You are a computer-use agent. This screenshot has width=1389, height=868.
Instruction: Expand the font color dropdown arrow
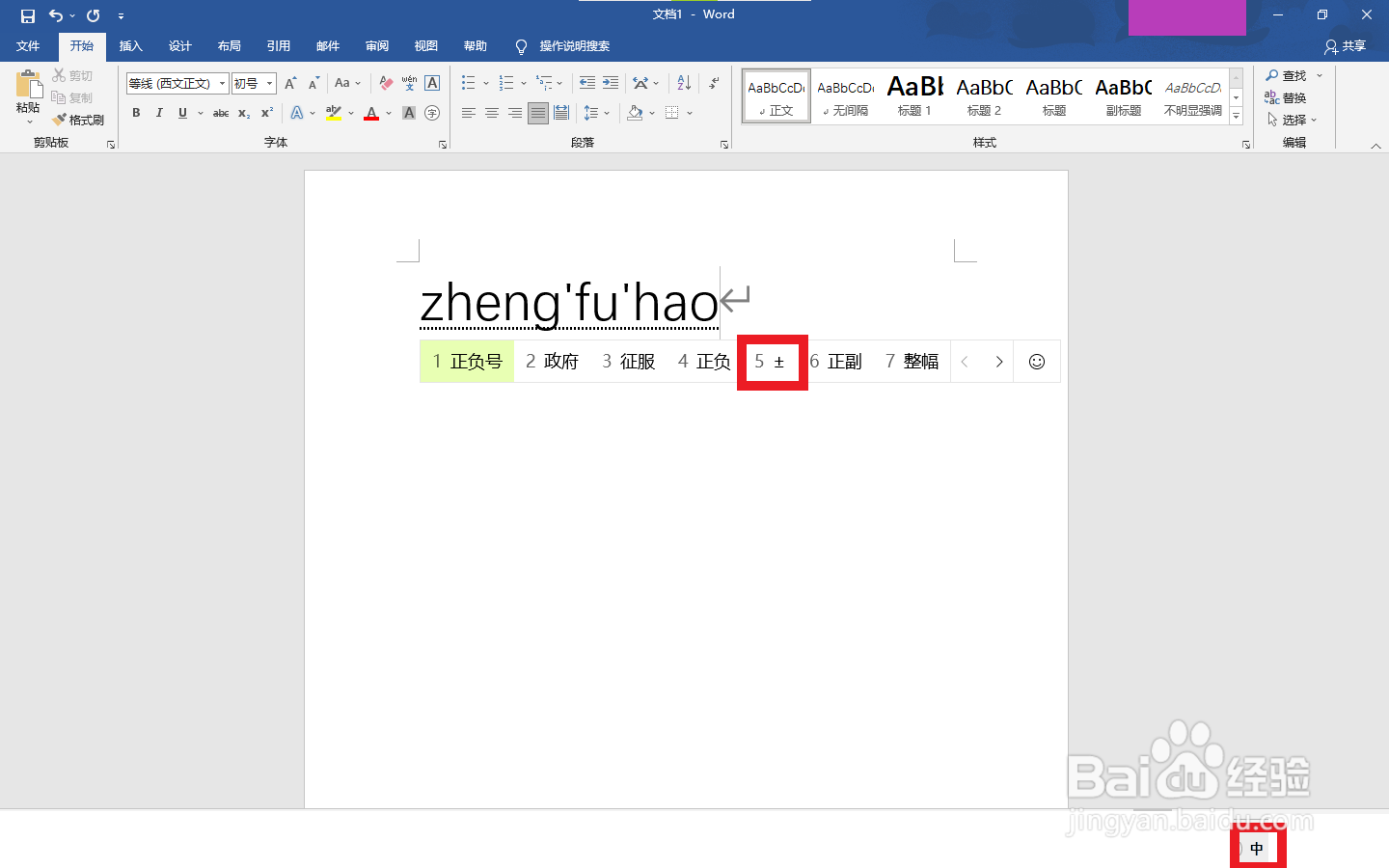pyautogui.click(x=389, y=114)
